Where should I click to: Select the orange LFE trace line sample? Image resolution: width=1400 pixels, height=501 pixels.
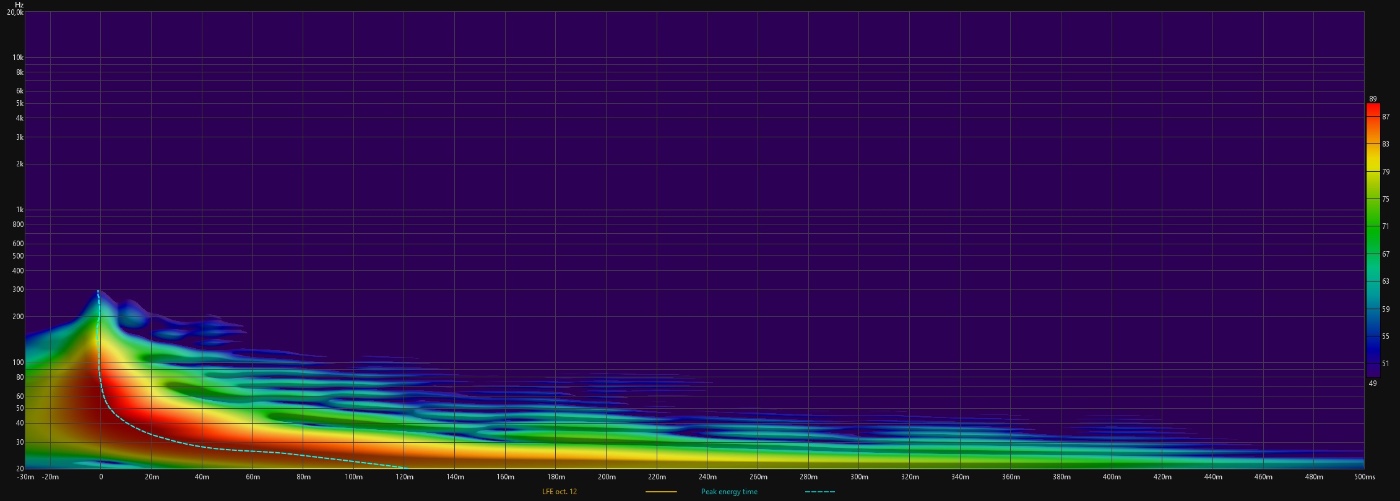click(661, 491)
